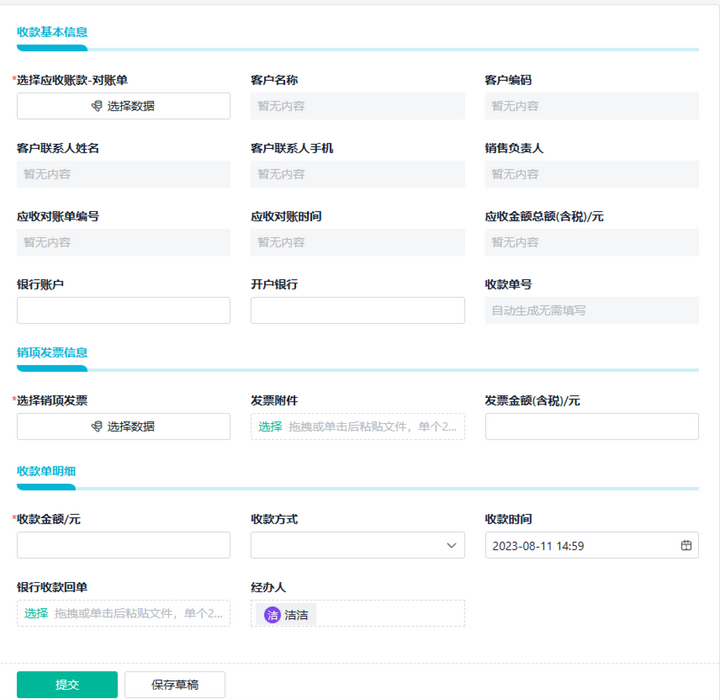Select the 销项发票信息 section header
The image size is (720, 700).
tap(52, 353)
